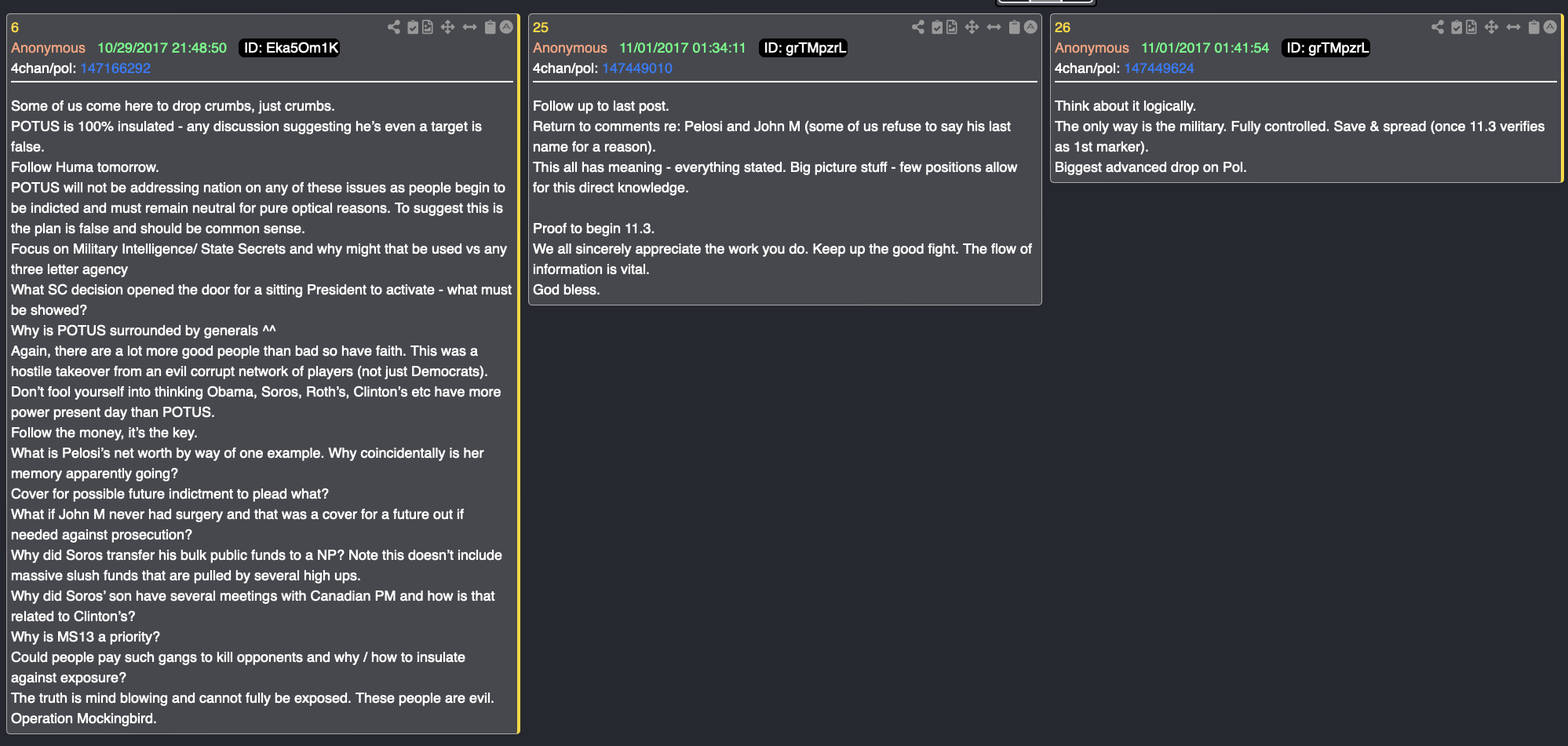Click the timestamp 10/29/2017 21:48:50
The height and width of the screenshot is (746, 1568).
click(162, 48)
